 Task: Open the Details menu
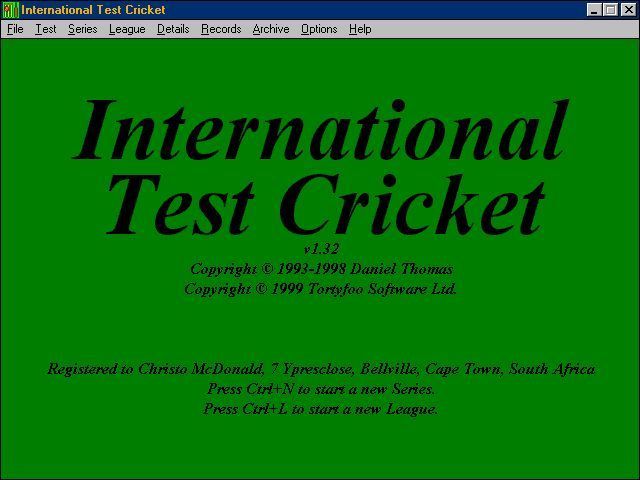[173, 29]
